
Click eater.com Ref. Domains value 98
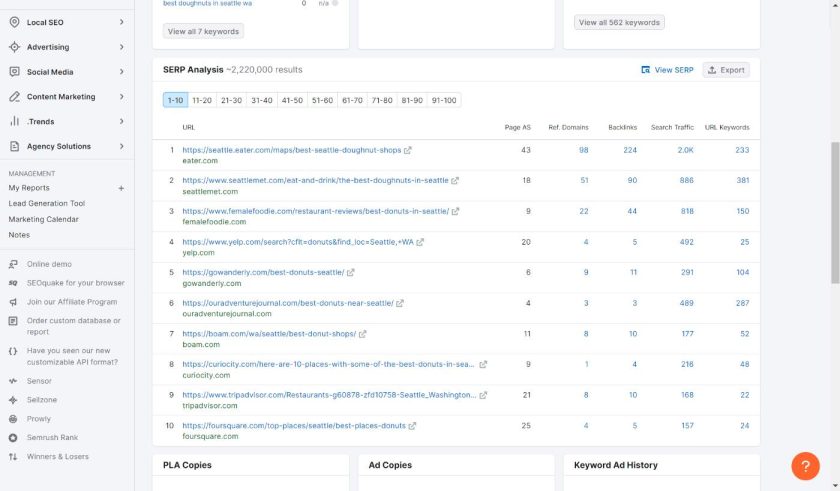583,150
